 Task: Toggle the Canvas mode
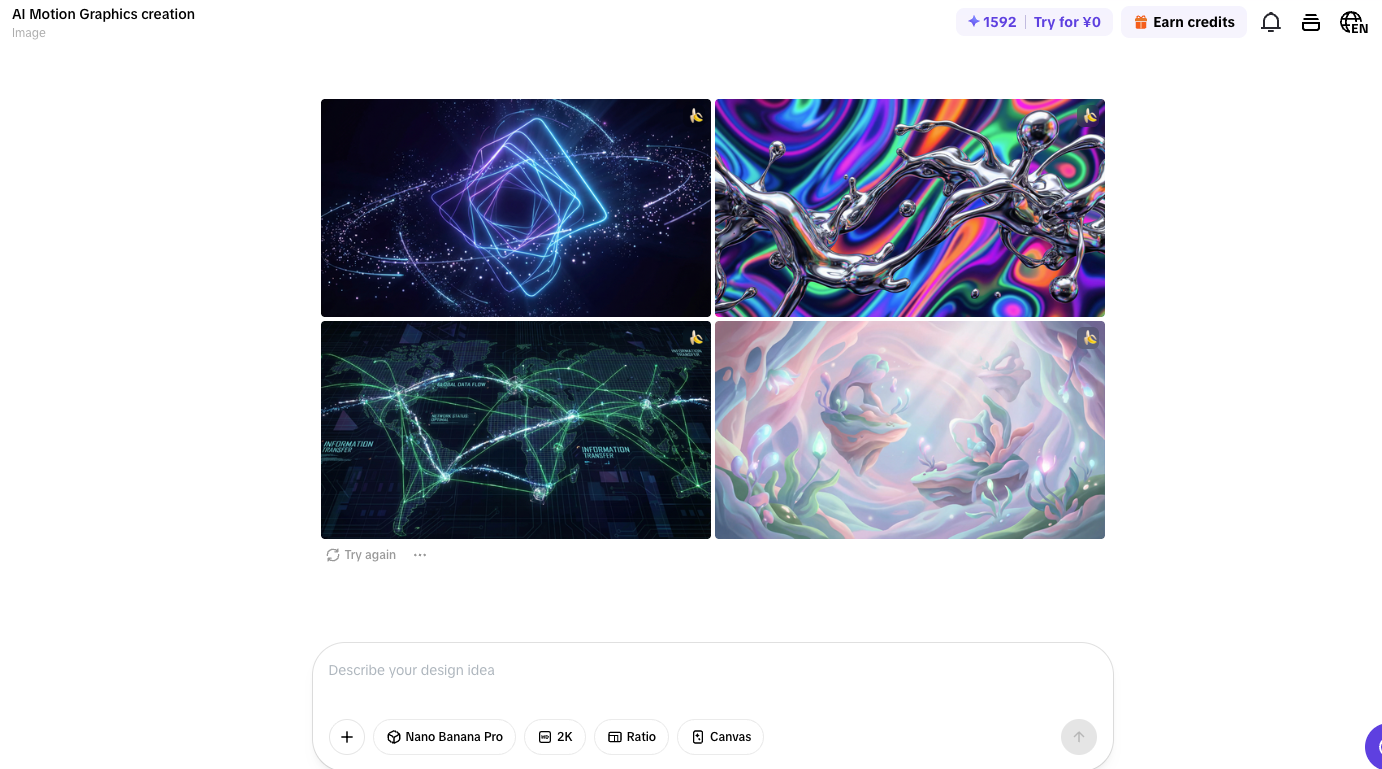point(720,737)
